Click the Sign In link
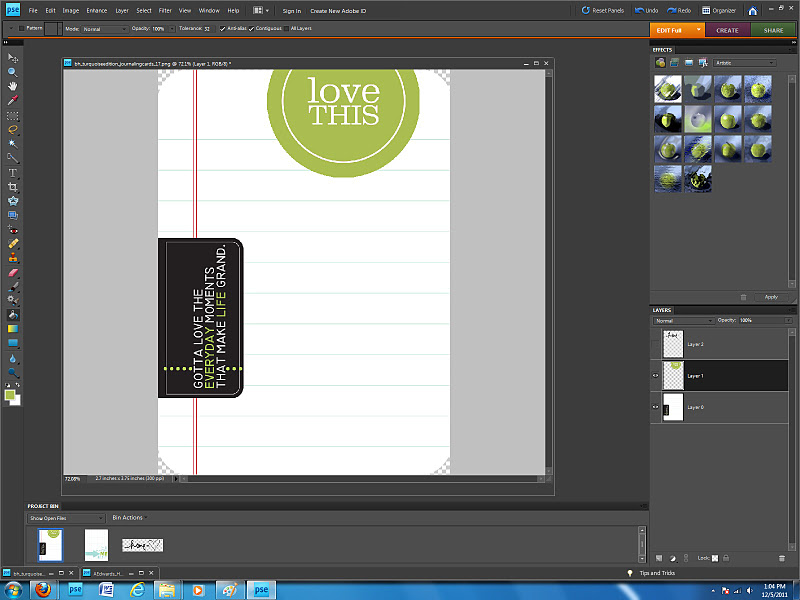This screenshot has width=800, height=600. click(291, 10)
